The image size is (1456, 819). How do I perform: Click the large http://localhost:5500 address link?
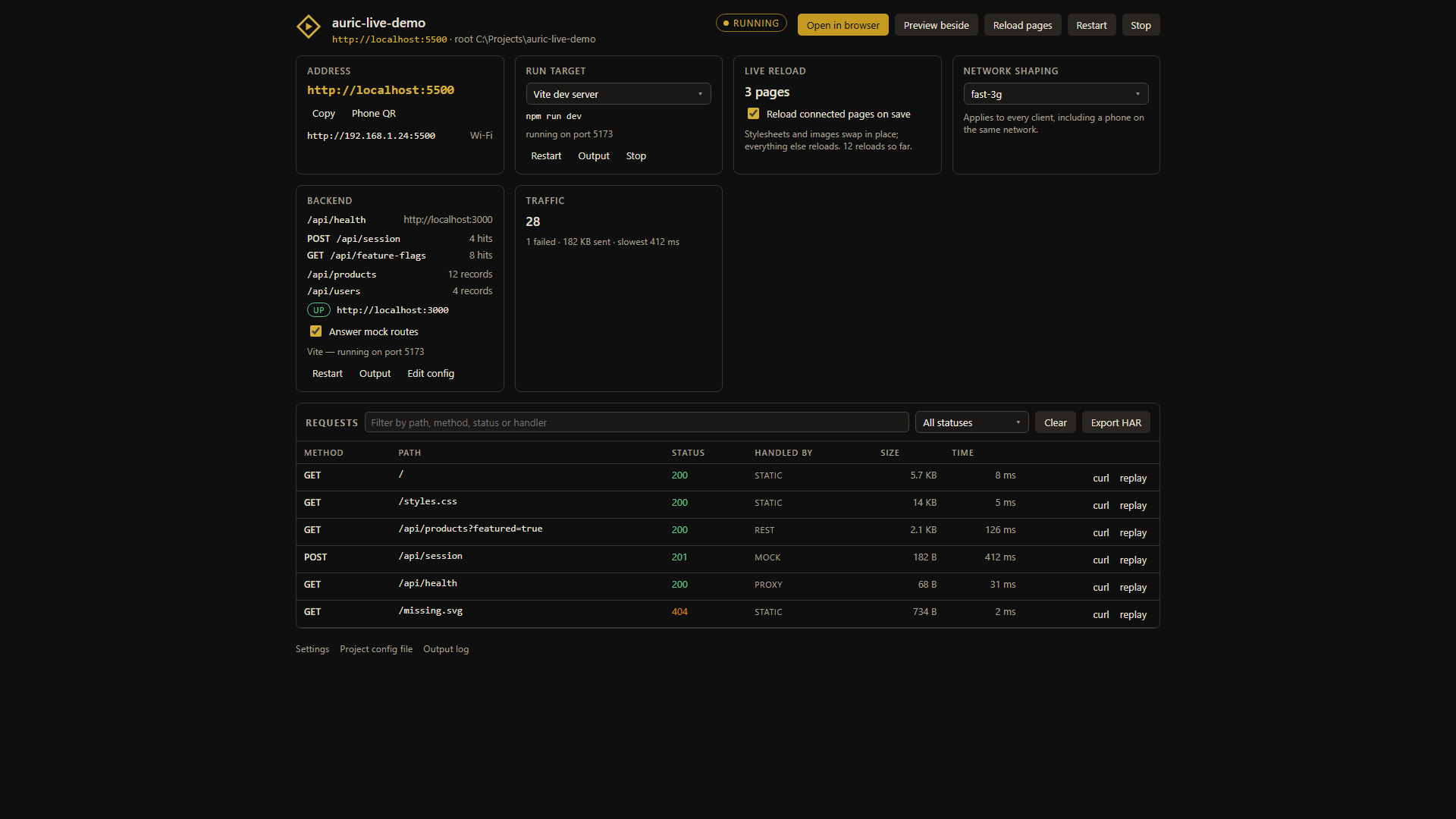(x=380, y=90)
